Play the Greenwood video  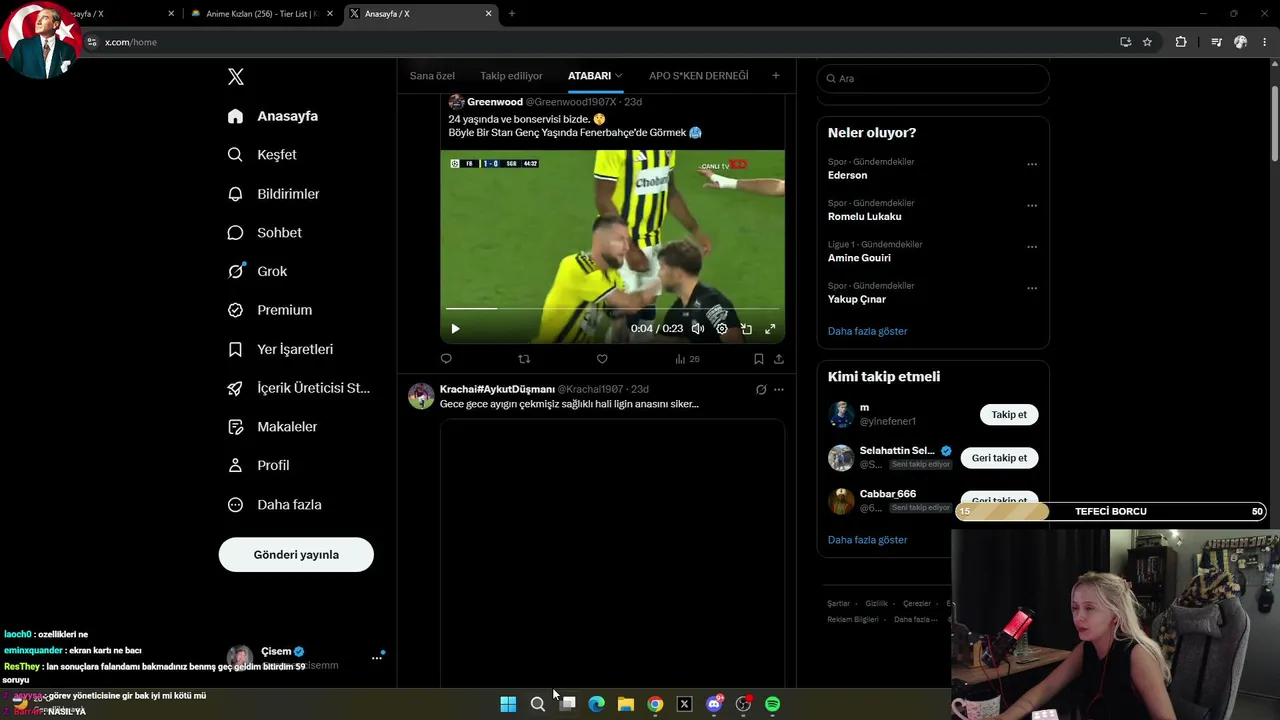[x=455, y=329]
